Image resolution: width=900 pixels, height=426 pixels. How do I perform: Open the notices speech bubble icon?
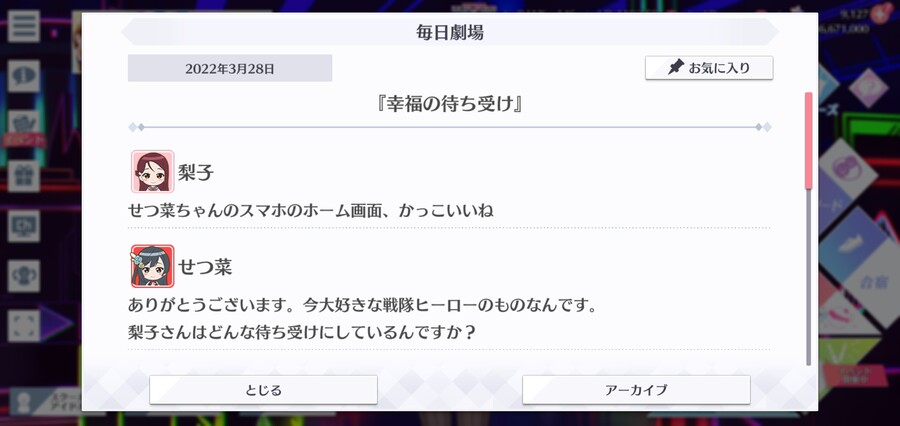pos(24,76)
